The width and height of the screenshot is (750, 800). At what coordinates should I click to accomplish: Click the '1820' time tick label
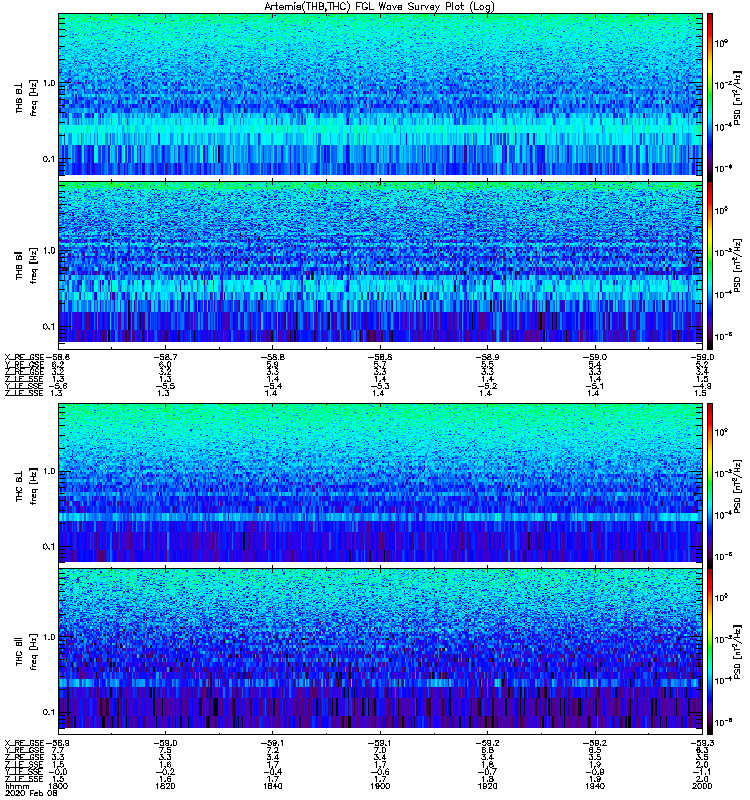click(165, 786)
